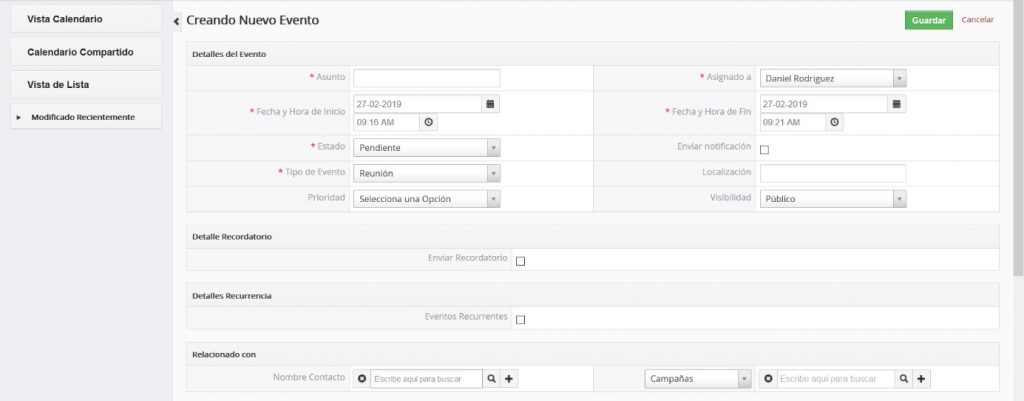
Task: Open Calendario Compartido view
Action: click(85, 51)
